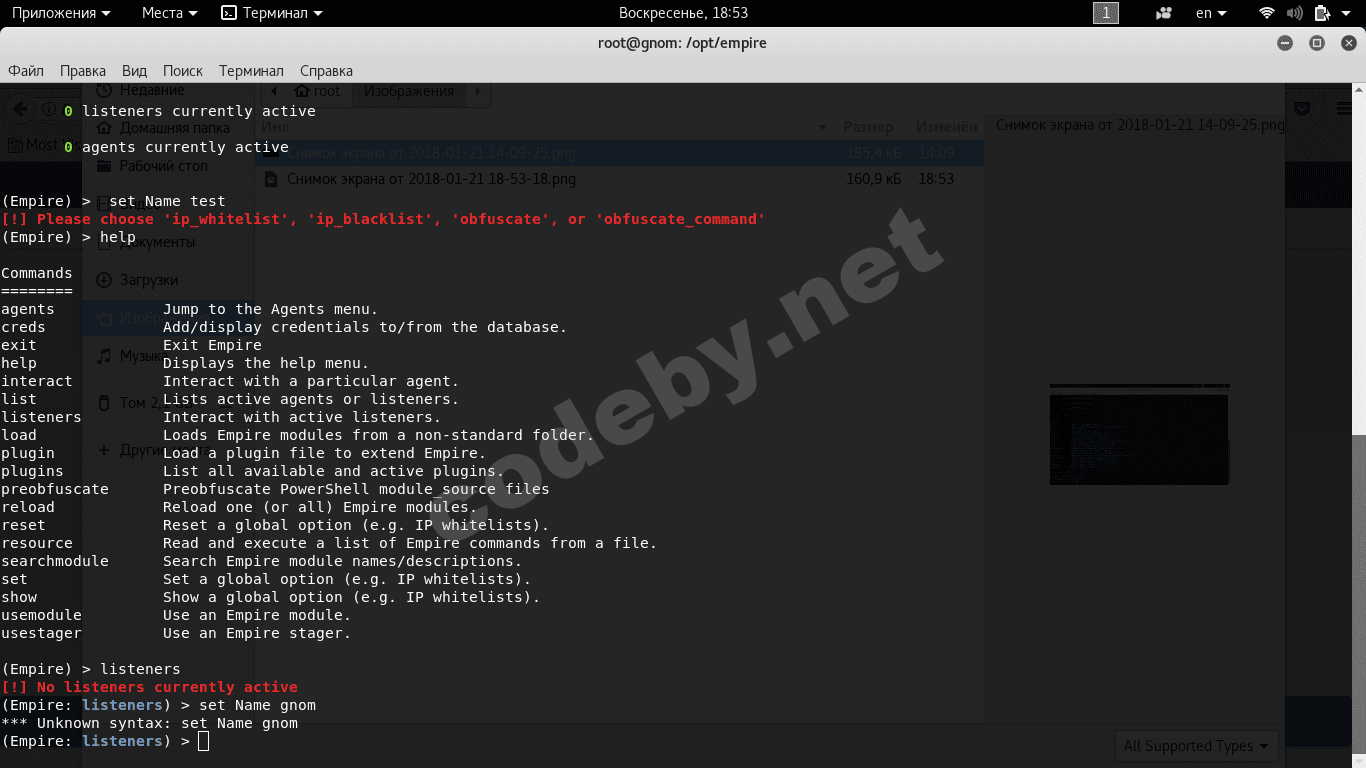Open the Места menu in top bar
1366x768 pixels.
[169, 13]
